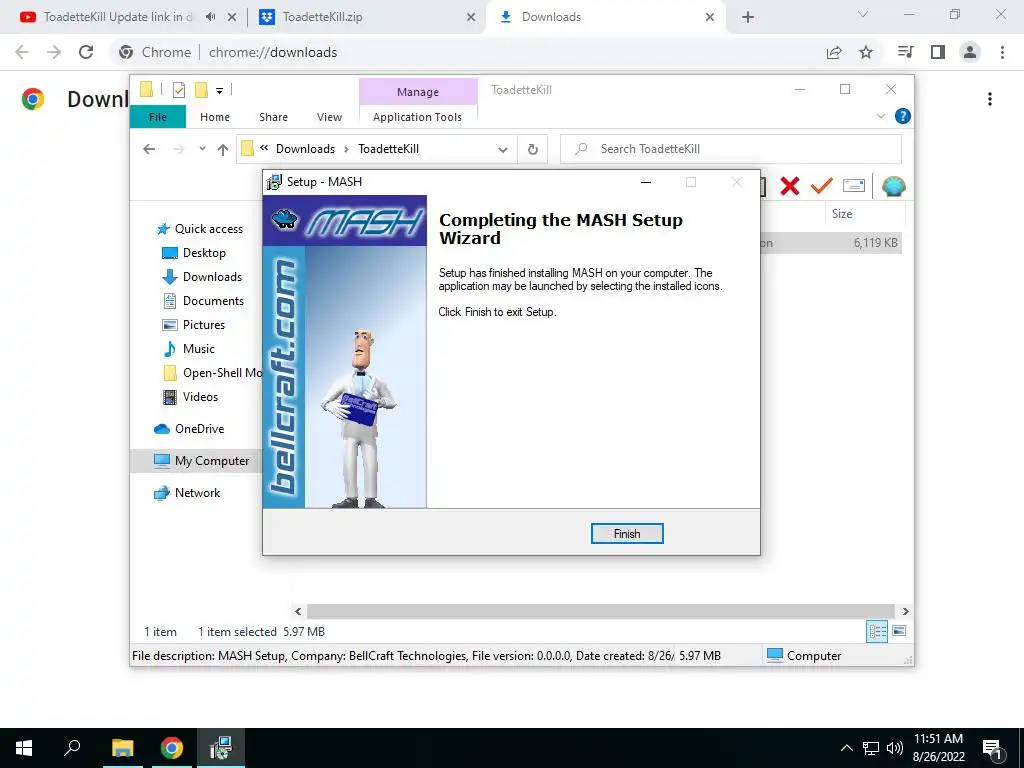The image size is (1024, 768).
Task: Click the horizontal scrollbar in Explorer
Action: pyautogui.click(x=600, y=611)
